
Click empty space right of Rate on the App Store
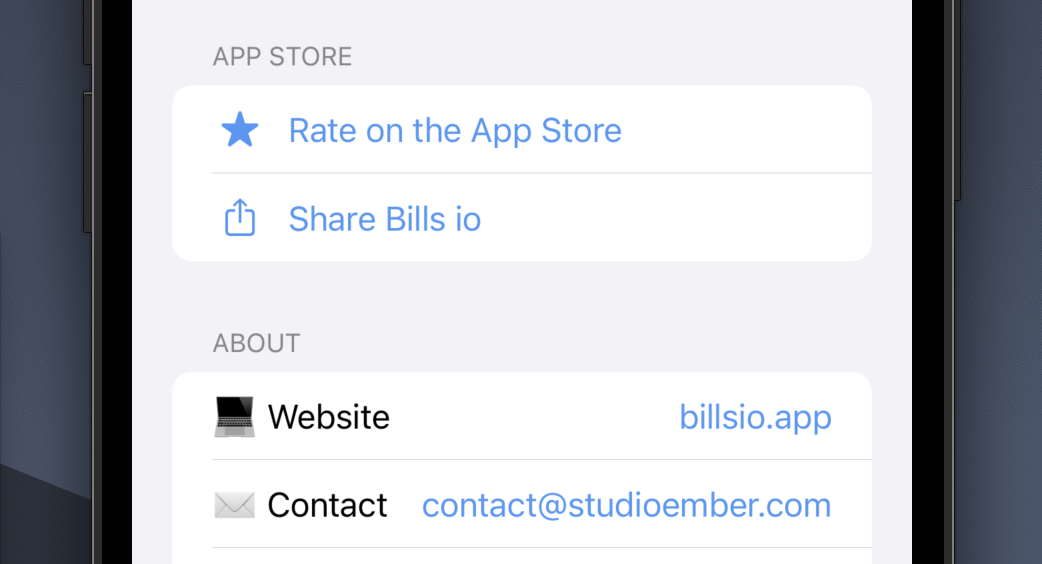coord(750,130)
